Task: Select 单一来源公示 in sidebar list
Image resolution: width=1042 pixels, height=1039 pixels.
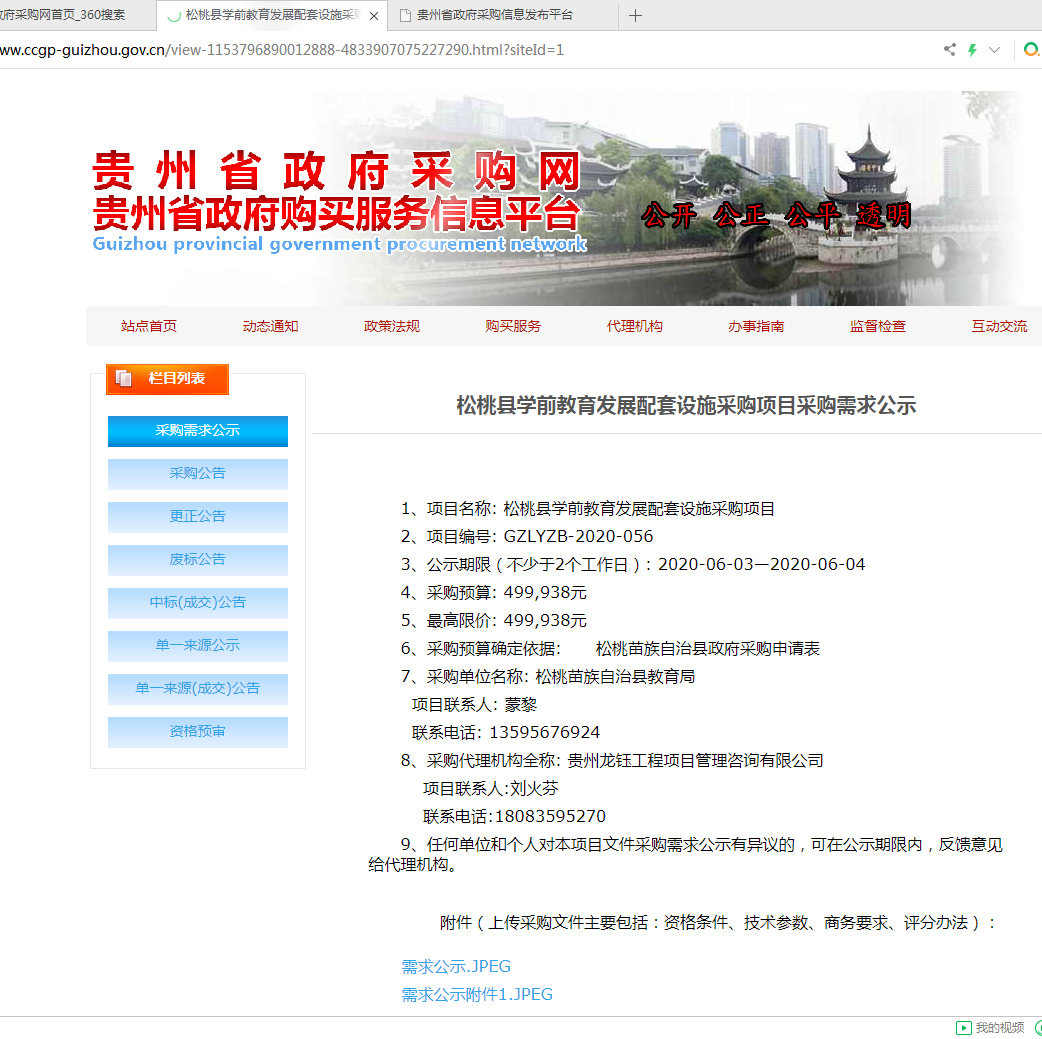Action: 198,645
